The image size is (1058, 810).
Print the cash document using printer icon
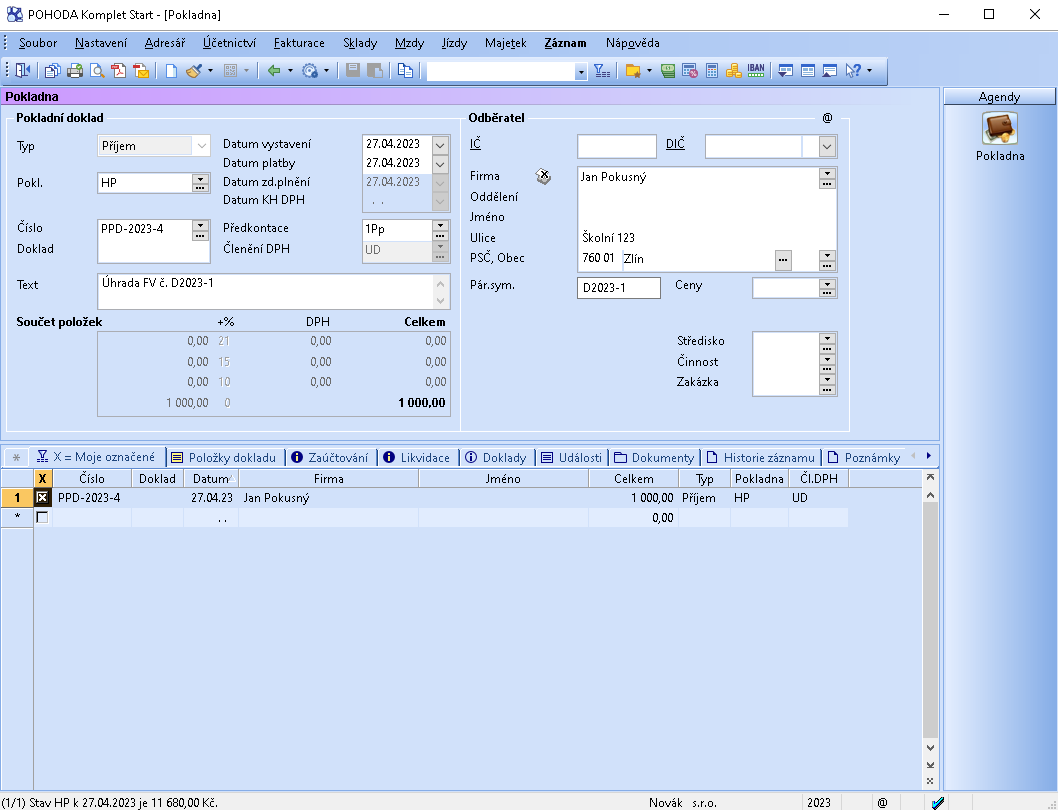point(75,70)
